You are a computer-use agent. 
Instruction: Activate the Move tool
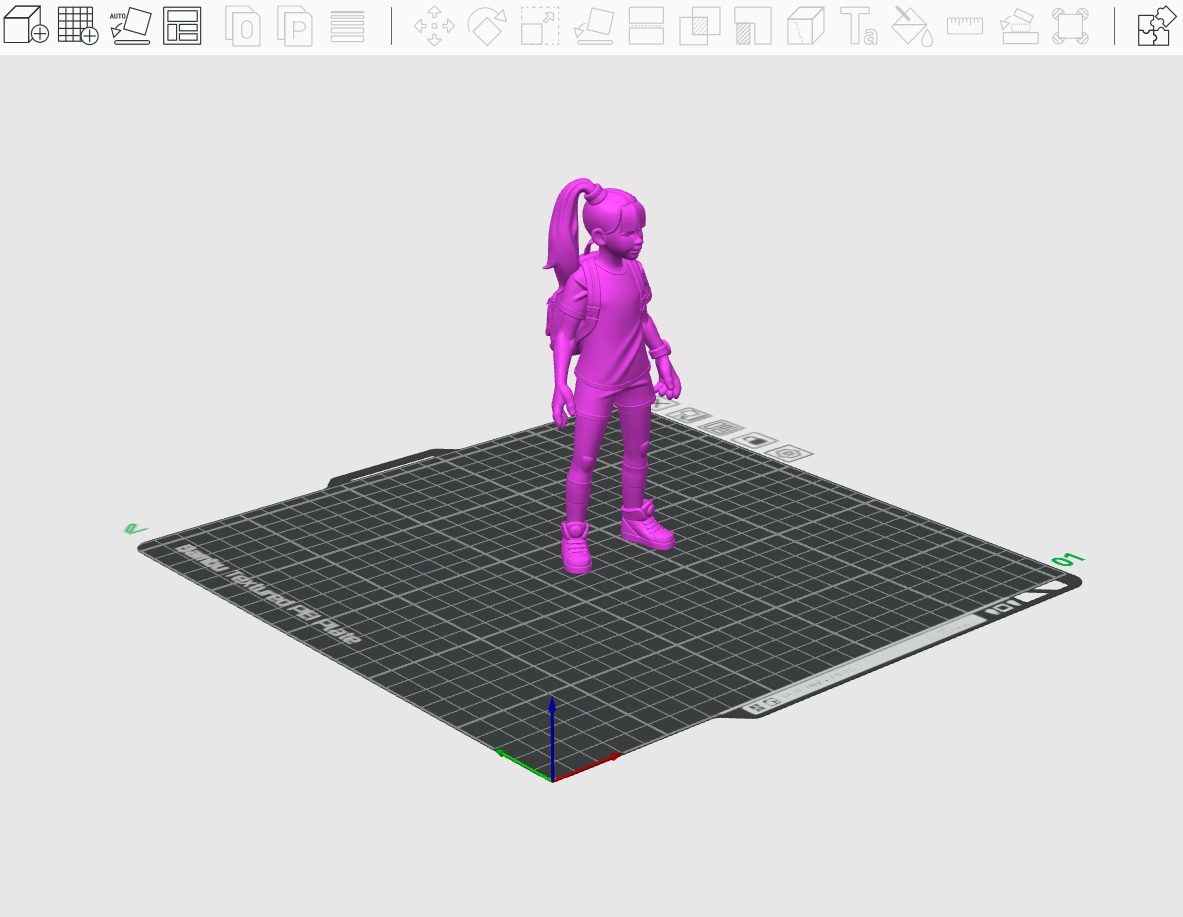pos(434,25)
